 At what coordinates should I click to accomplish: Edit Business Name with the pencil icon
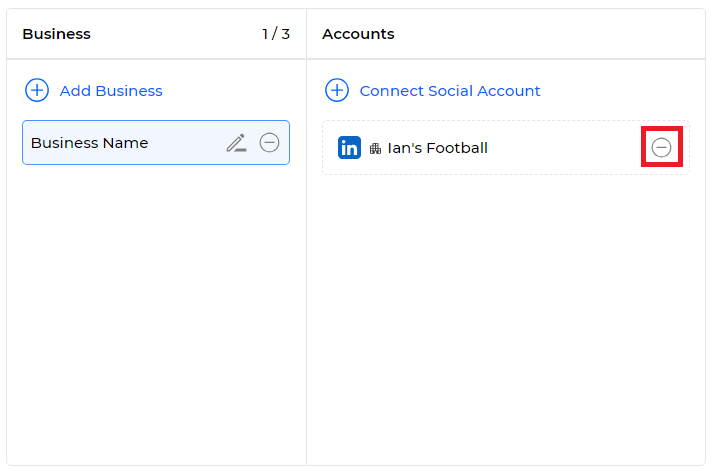click(x=237, y=143)
